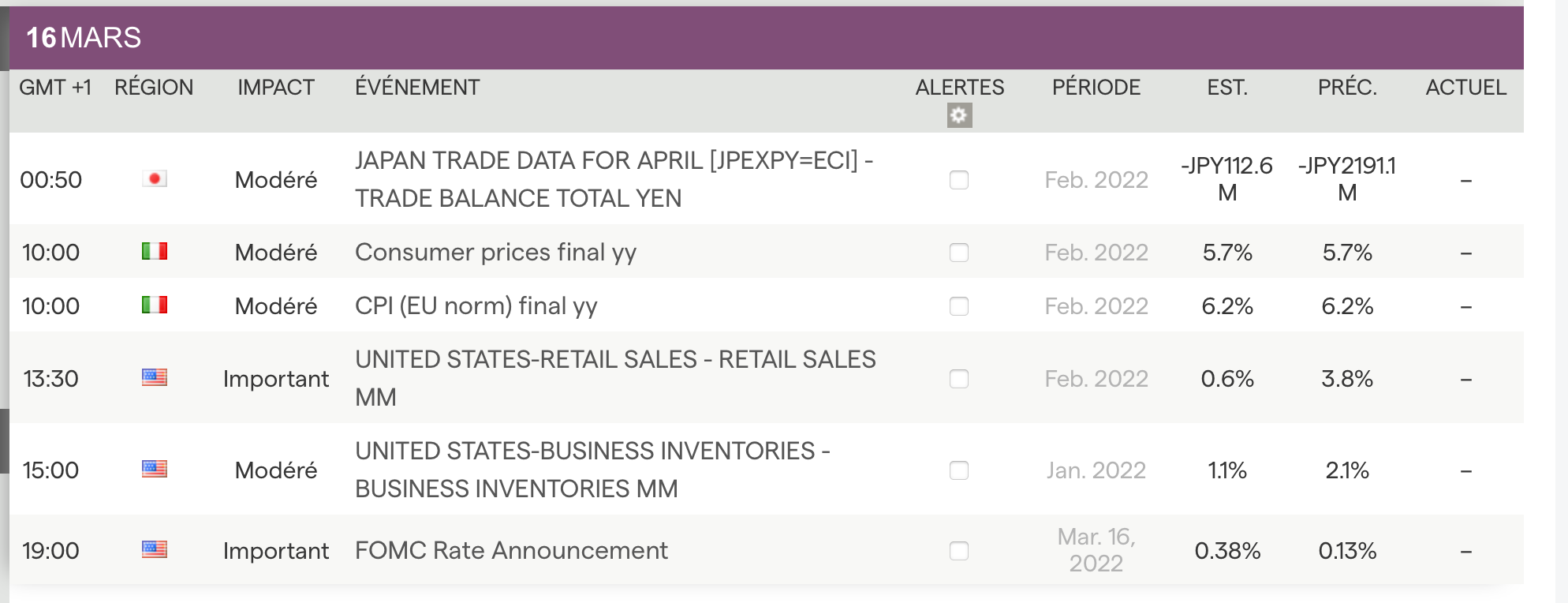1568x603 pixels.
Task: Check the FOMC Rate Announcement alert box
Action: [x=959, y=551]
